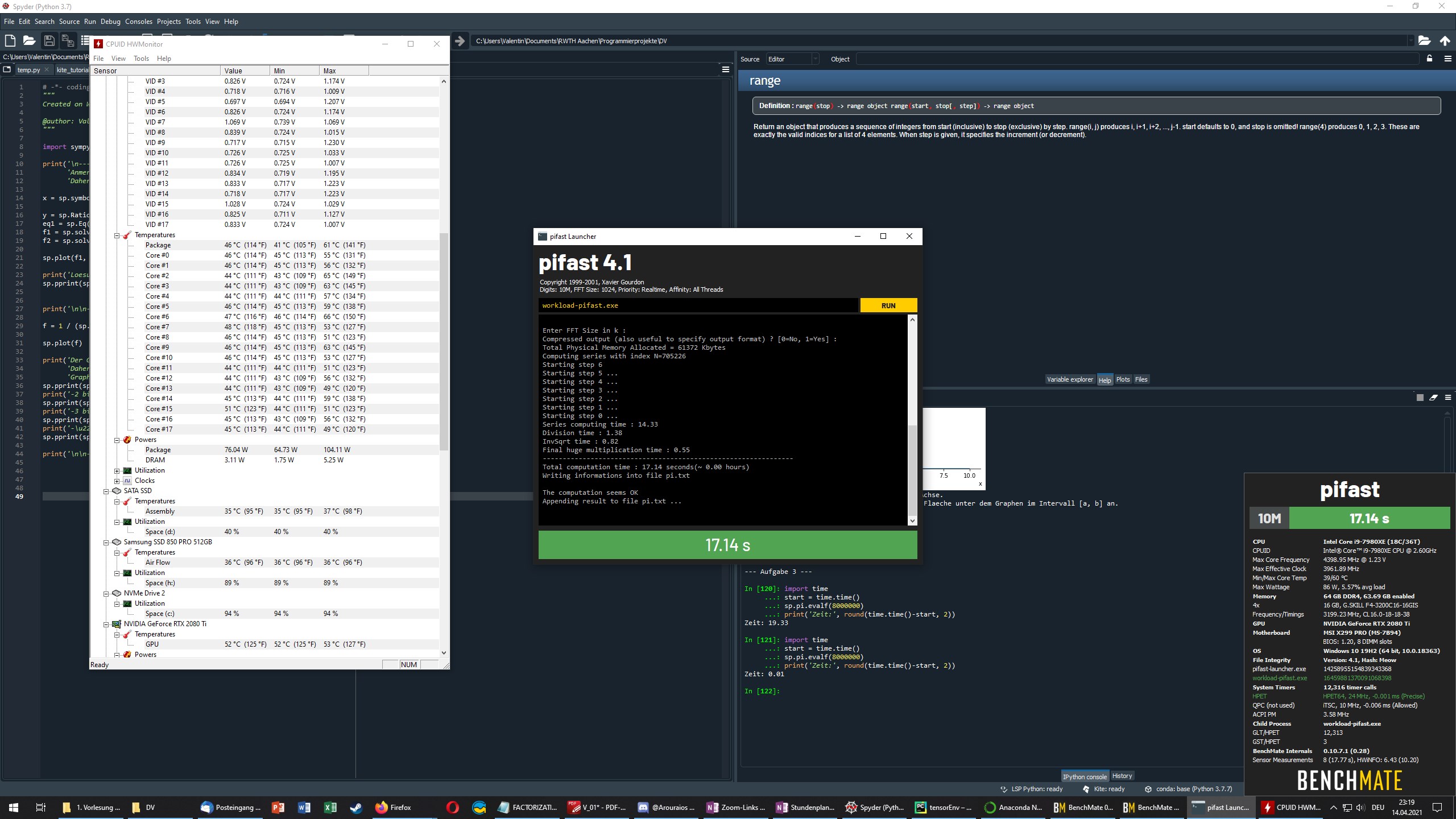This screenshot has height=819, width=1456.
Task: Select the temp.py editor tab
Action: pos(28,70)
